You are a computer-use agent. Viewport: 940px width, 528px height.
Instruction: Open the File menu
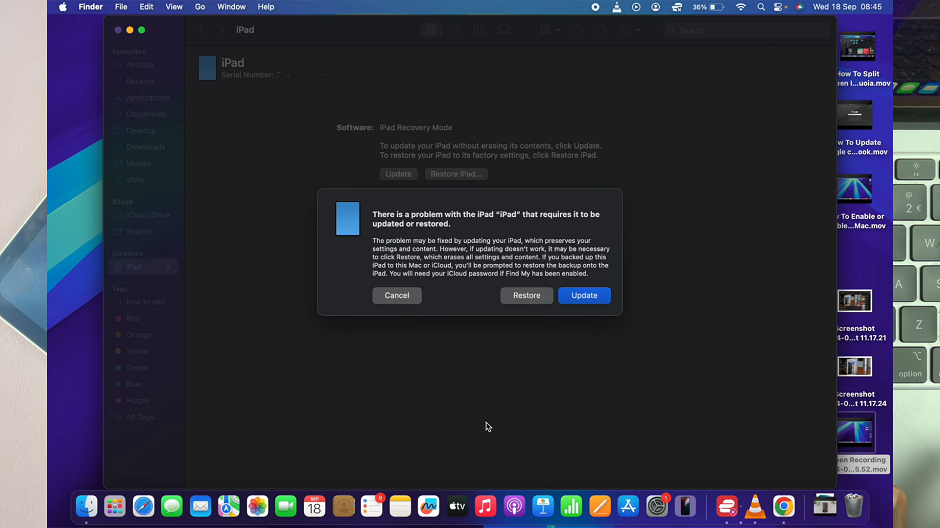point(121,7)
